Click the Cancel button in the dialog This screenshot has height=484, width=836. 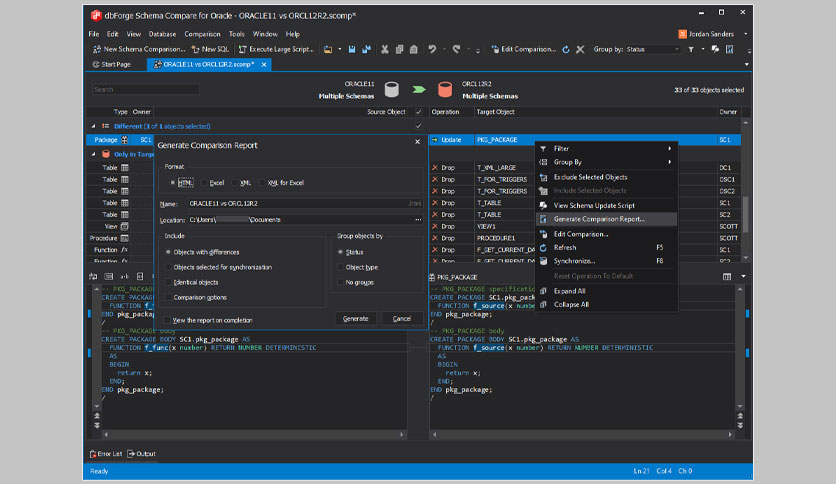402,318
